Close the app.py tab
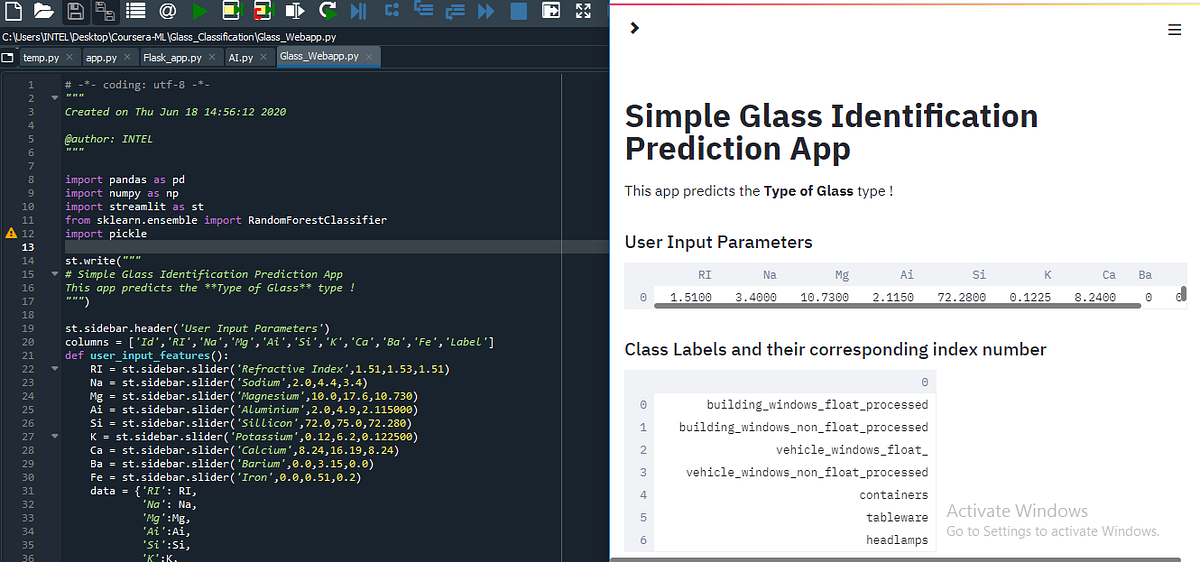The height and width of the screenshot is (562, 1200). click(x=127, y=57)
